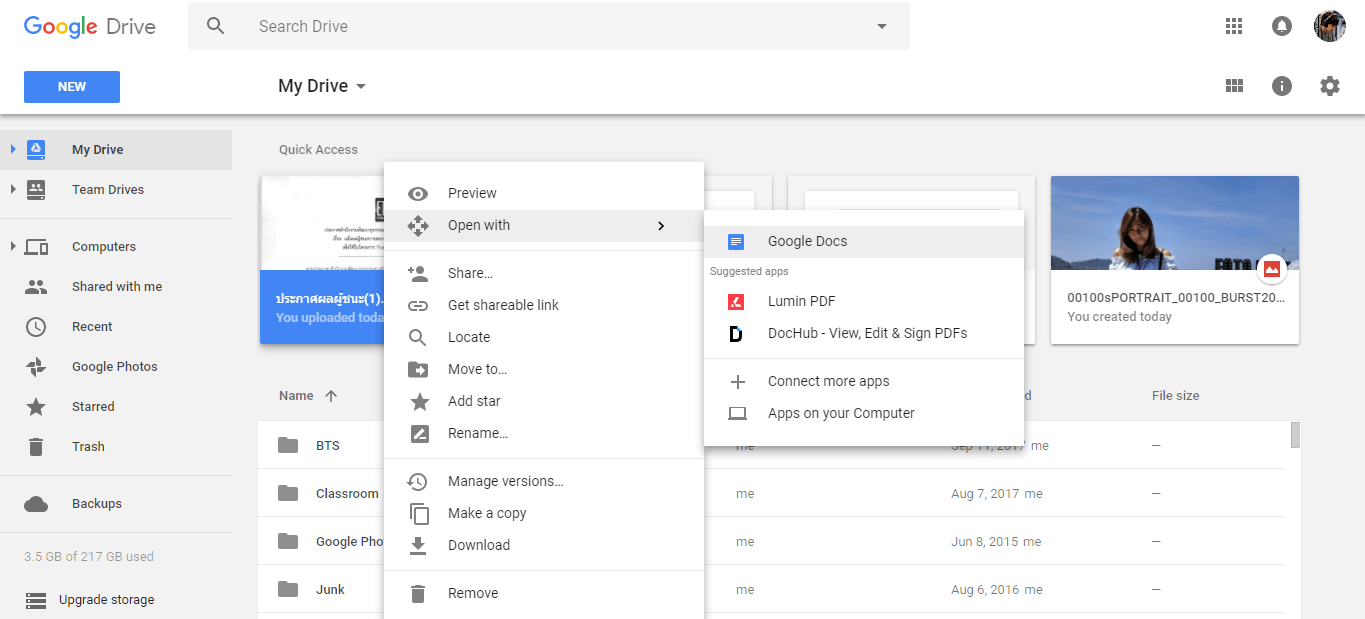Expand advanced search options arrow
1365x619 pixels.
tap(879, 25)
